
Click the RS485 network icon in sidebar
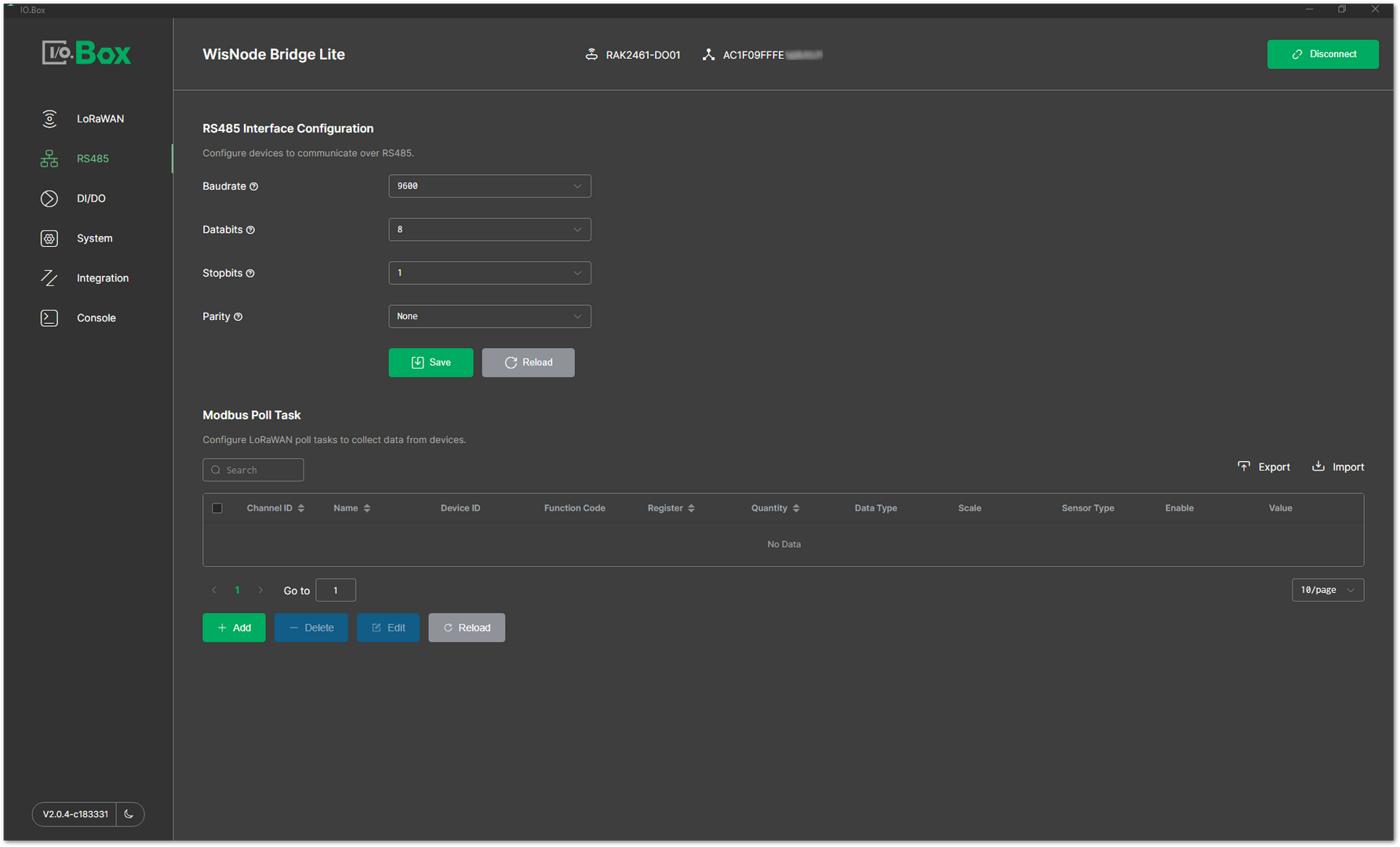[x=49, y=158]
